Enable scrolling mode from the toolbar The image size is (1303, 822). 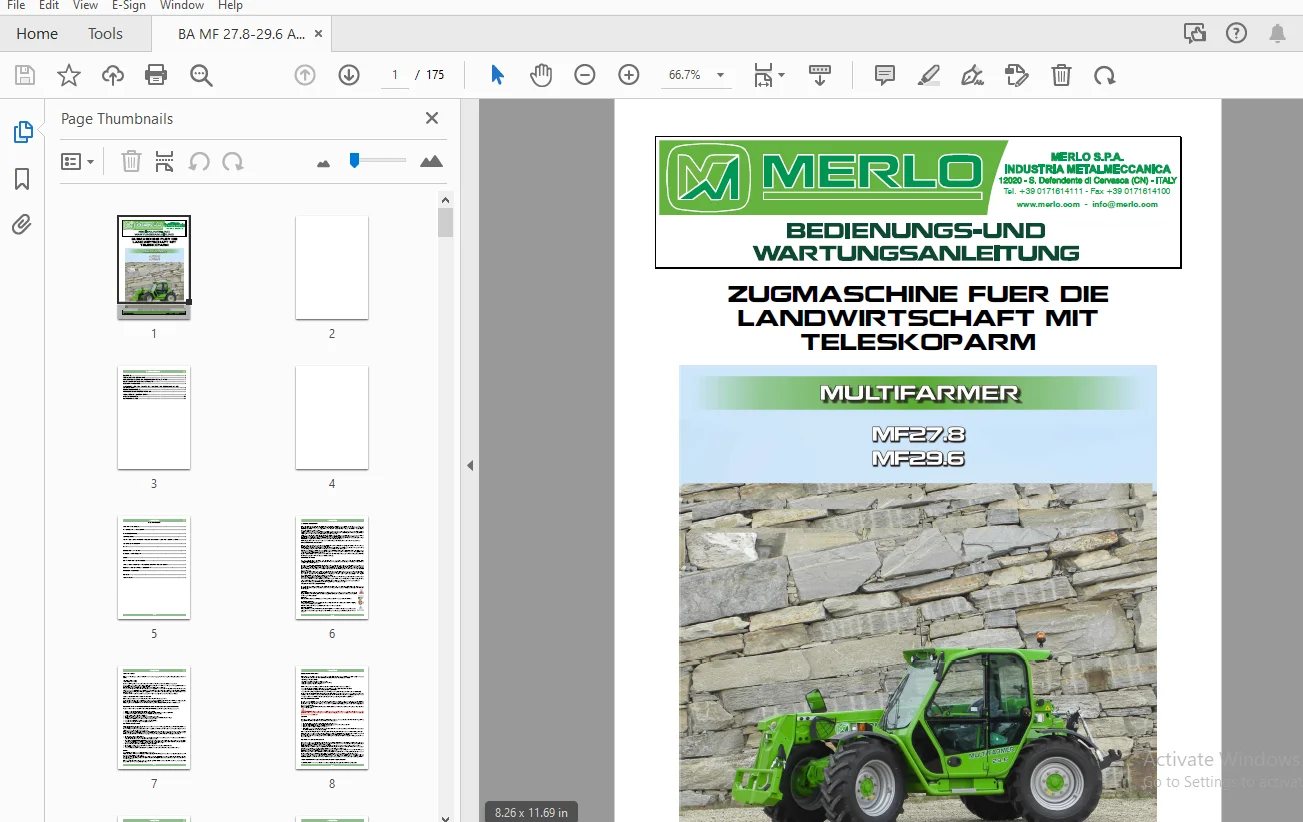click(x=820, y=75)
